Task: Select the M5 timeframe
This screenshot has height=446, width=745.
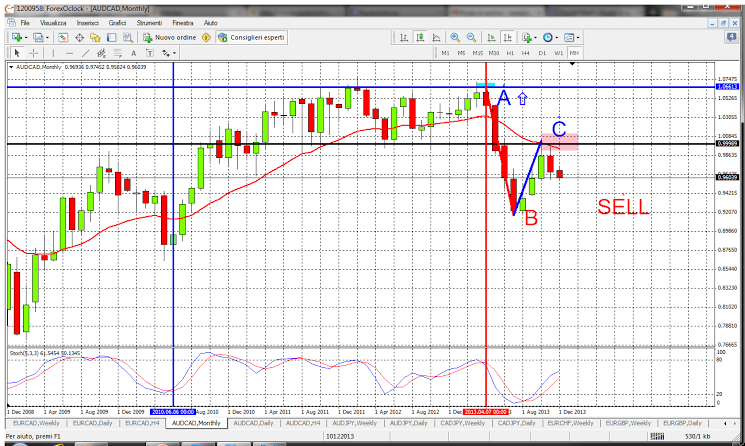Action: point(461,53)
